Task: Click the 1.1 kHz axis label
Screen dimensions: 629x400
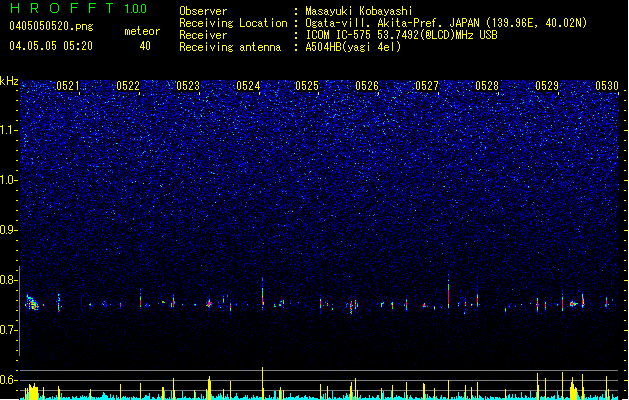Action: click(8, 130)
